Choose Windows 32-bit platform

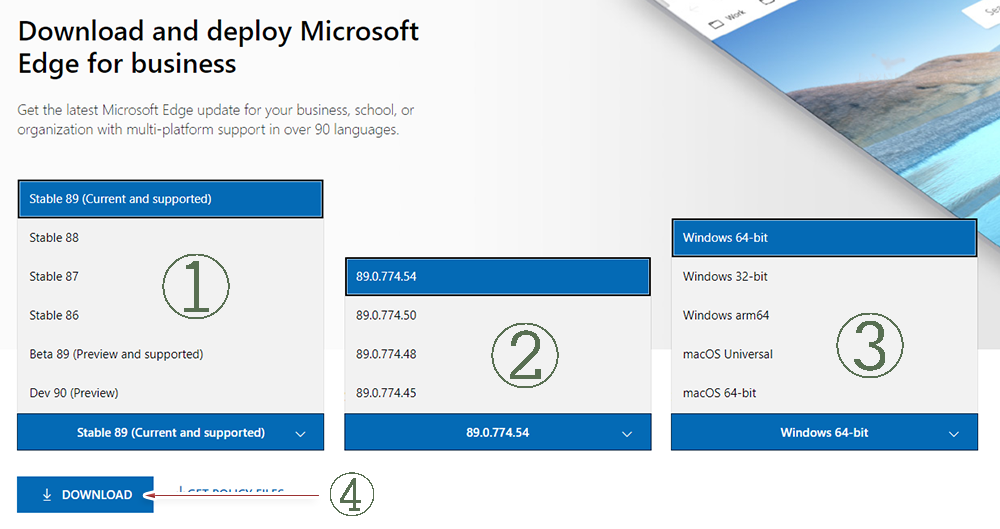click(824, 276)
